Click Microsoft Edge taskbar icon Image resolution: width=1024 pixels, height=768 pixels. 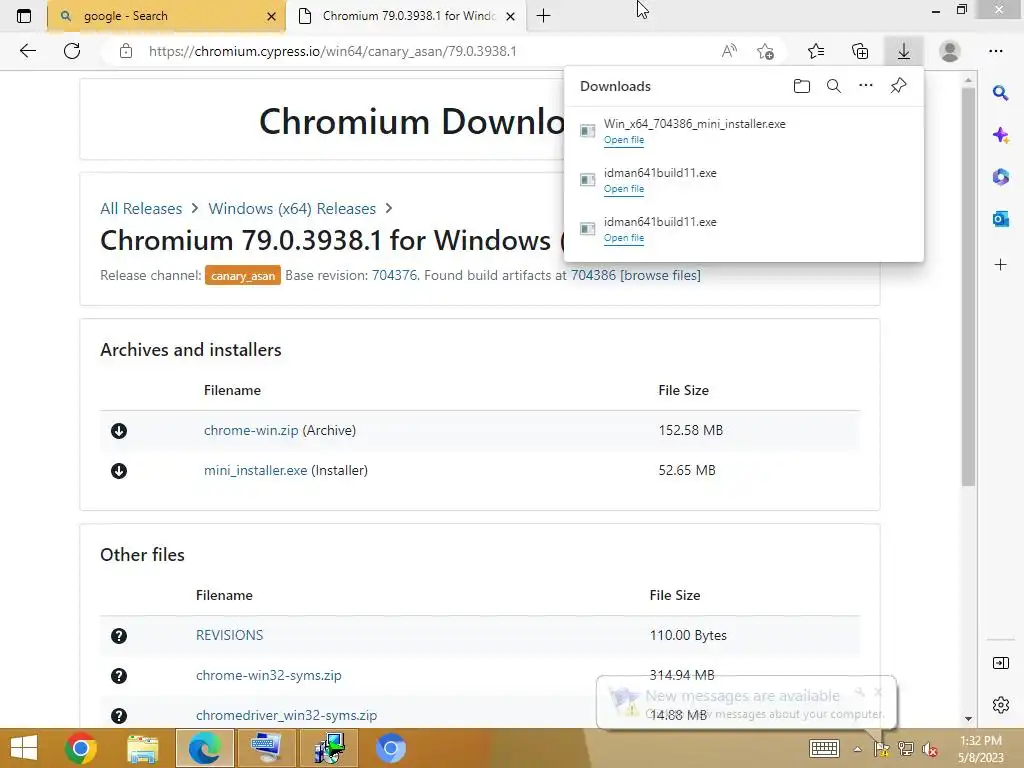click(204, 748)
